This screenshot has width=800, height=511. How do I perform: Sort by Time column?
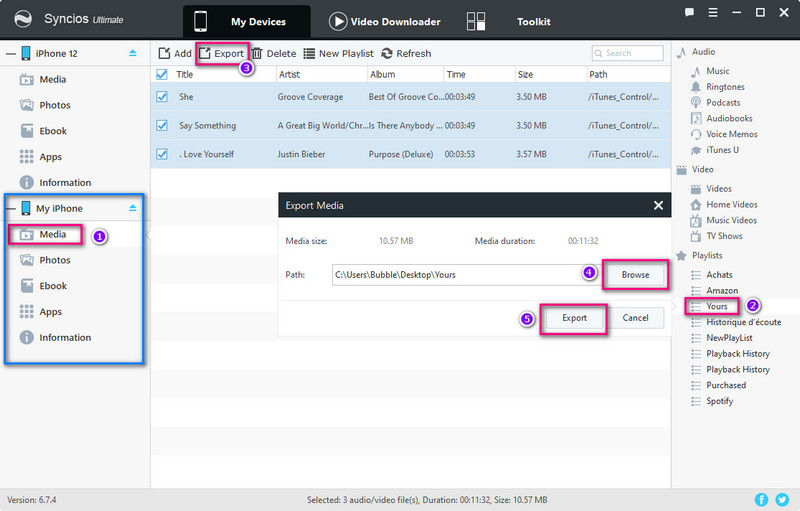click(456, 74)
